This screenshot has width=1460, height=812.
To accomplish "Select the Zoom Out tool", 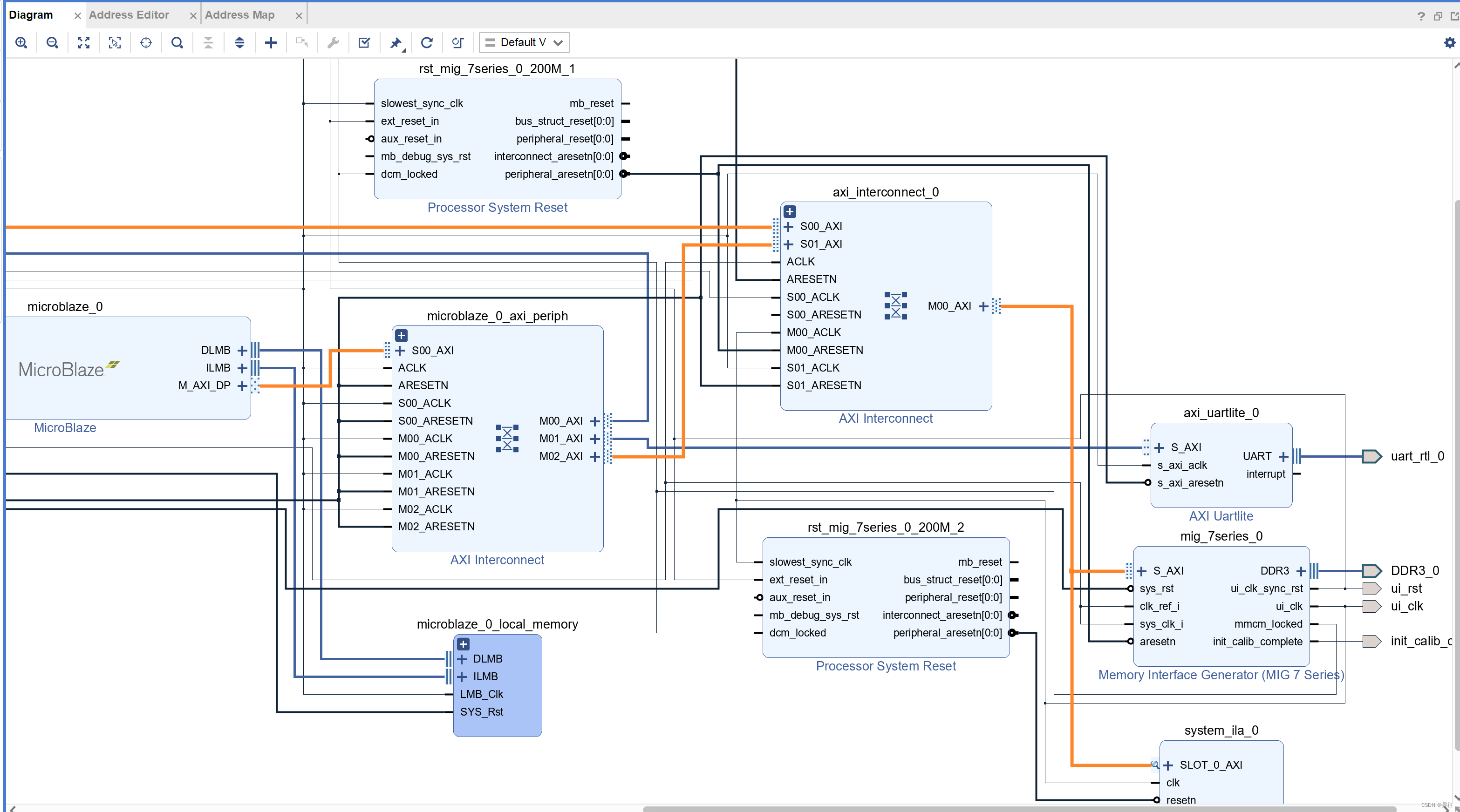I will click(x=52, y=42).
